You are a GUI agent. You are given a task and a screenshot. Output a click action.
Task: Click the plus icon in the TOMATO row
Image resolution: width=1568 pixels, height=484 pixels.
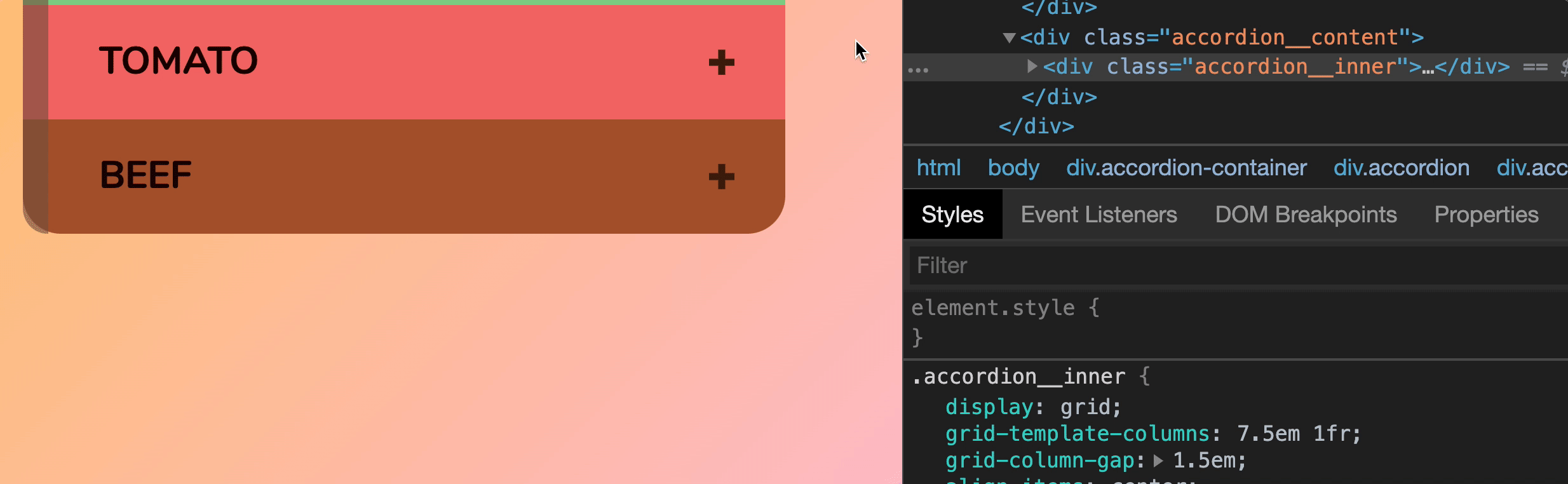pyautogui.click(x=721, y=62)
